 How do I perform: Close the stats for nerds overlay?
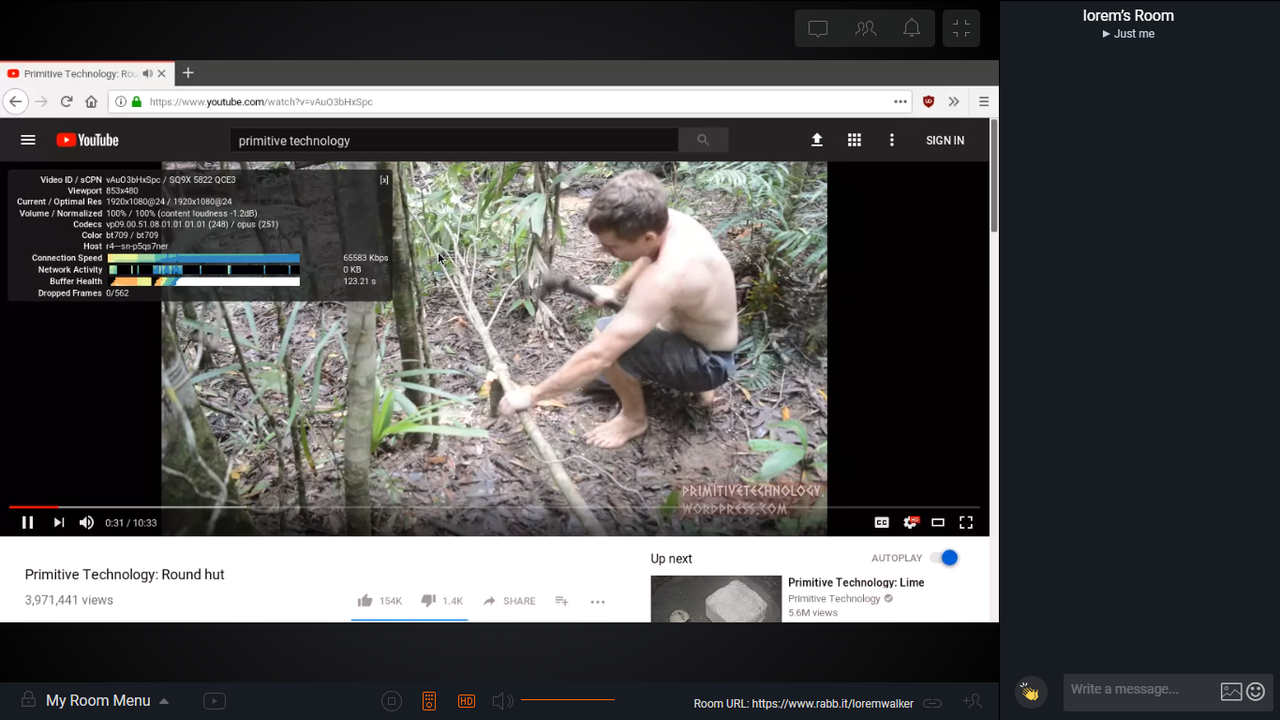tap(384, 180)
